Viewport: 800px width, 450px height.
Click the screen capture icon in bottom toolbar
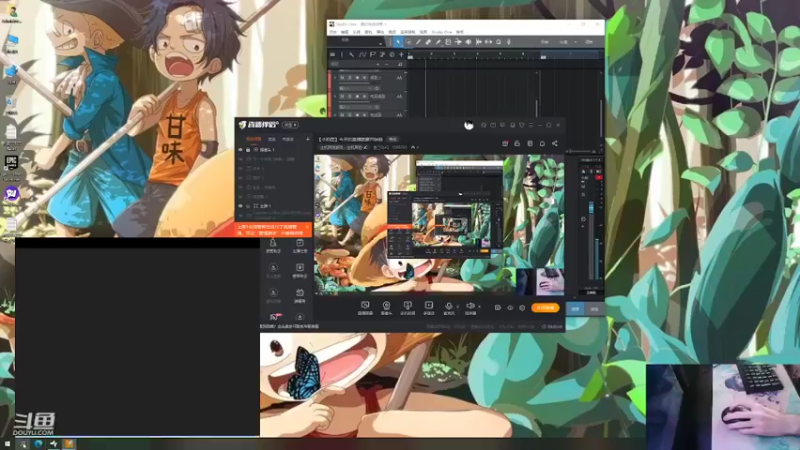pyautogui.click(x=365, y=307)
